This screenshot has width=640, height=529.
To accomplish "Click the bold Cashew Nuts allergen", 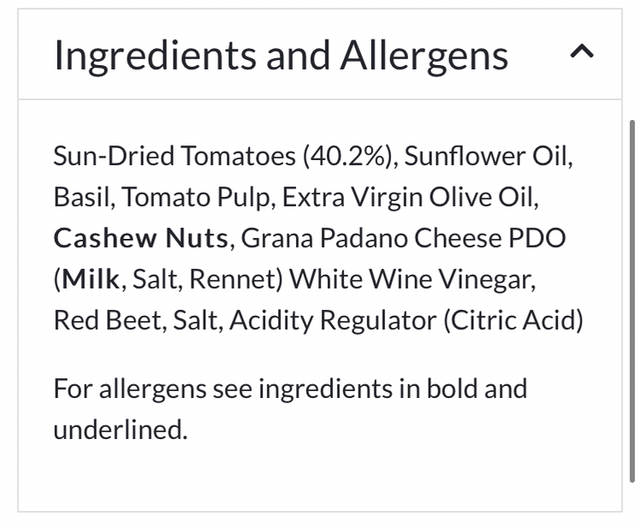I will (x=142, y=238).
